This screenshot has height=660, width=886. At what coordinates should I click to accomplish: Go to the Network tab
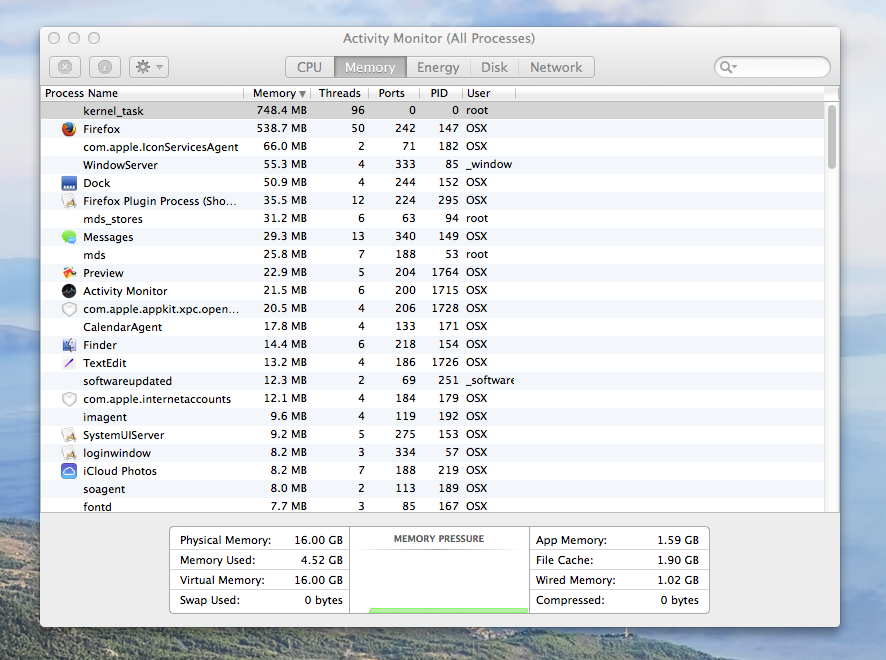(x=556, y=67)
